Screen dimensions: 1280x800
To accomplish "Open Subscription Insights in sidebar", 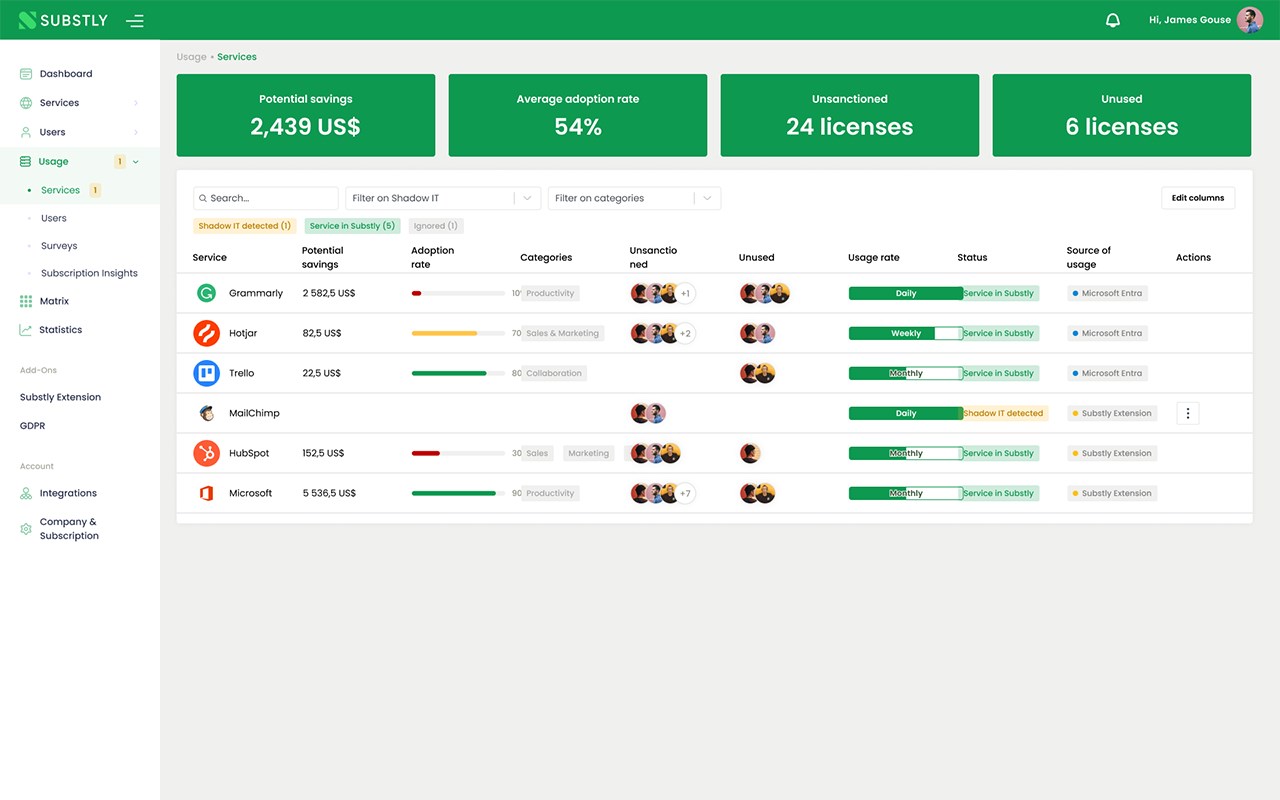I will tap(89, 273).
